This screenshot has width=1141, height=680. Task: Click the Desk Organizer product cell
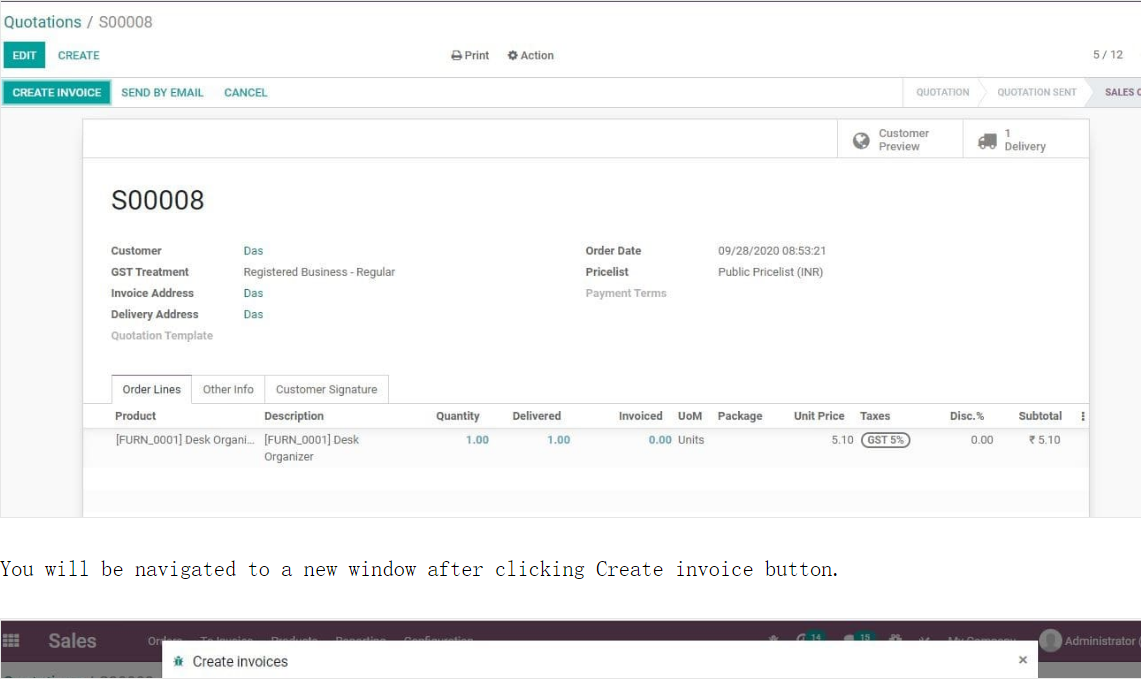click(185, 440)
